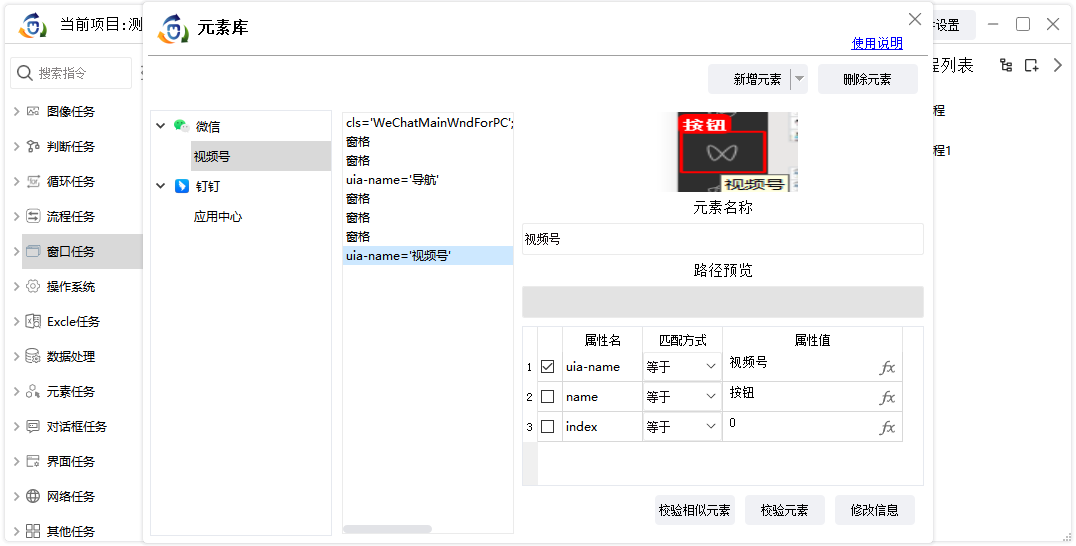This screenshot has width=1076, height=546.
Task: Click fx icon in name row
Action: [x=887, y=397]
